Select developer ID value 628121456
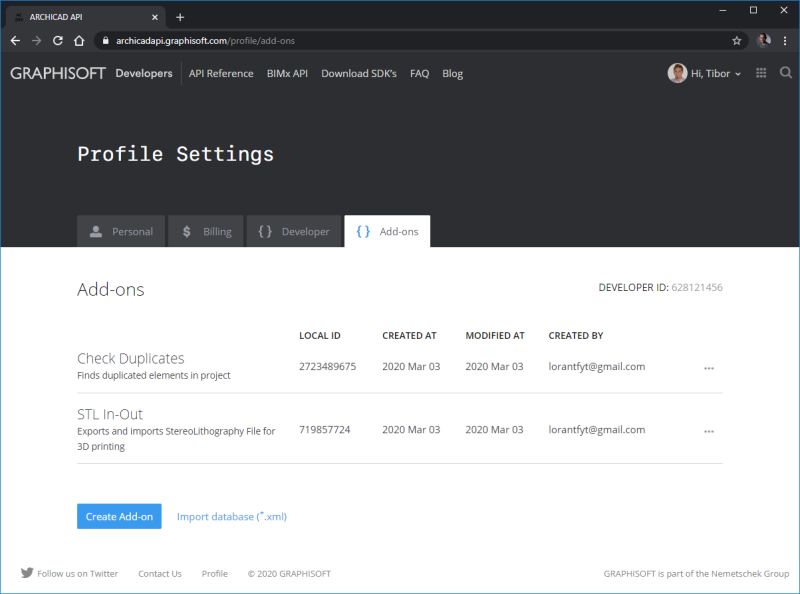The width and height of the screenshot is (800, 594). click(x=697, y=287)
